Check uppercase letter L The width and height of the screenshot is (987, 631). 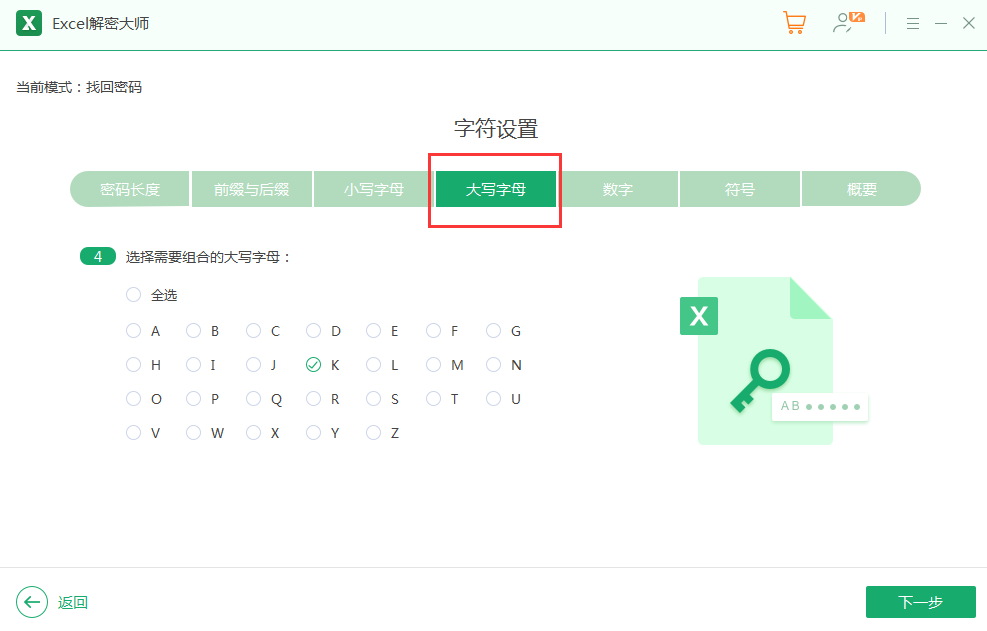click(x=373, y=365)
